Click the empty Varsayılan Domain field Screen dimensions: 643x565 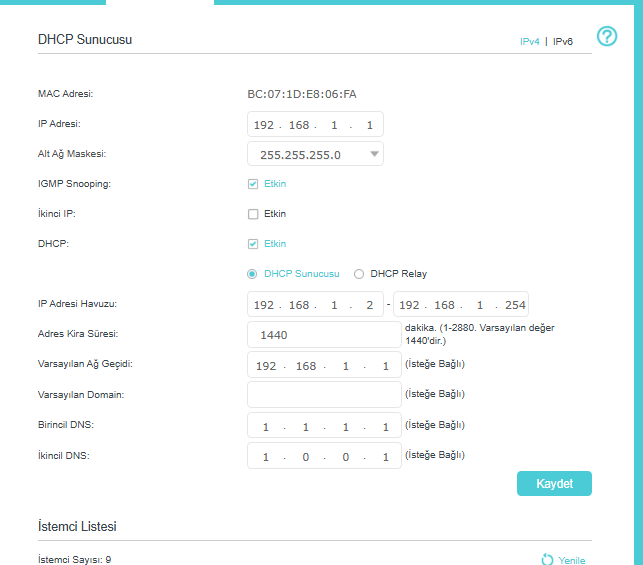tap(324, 394)
